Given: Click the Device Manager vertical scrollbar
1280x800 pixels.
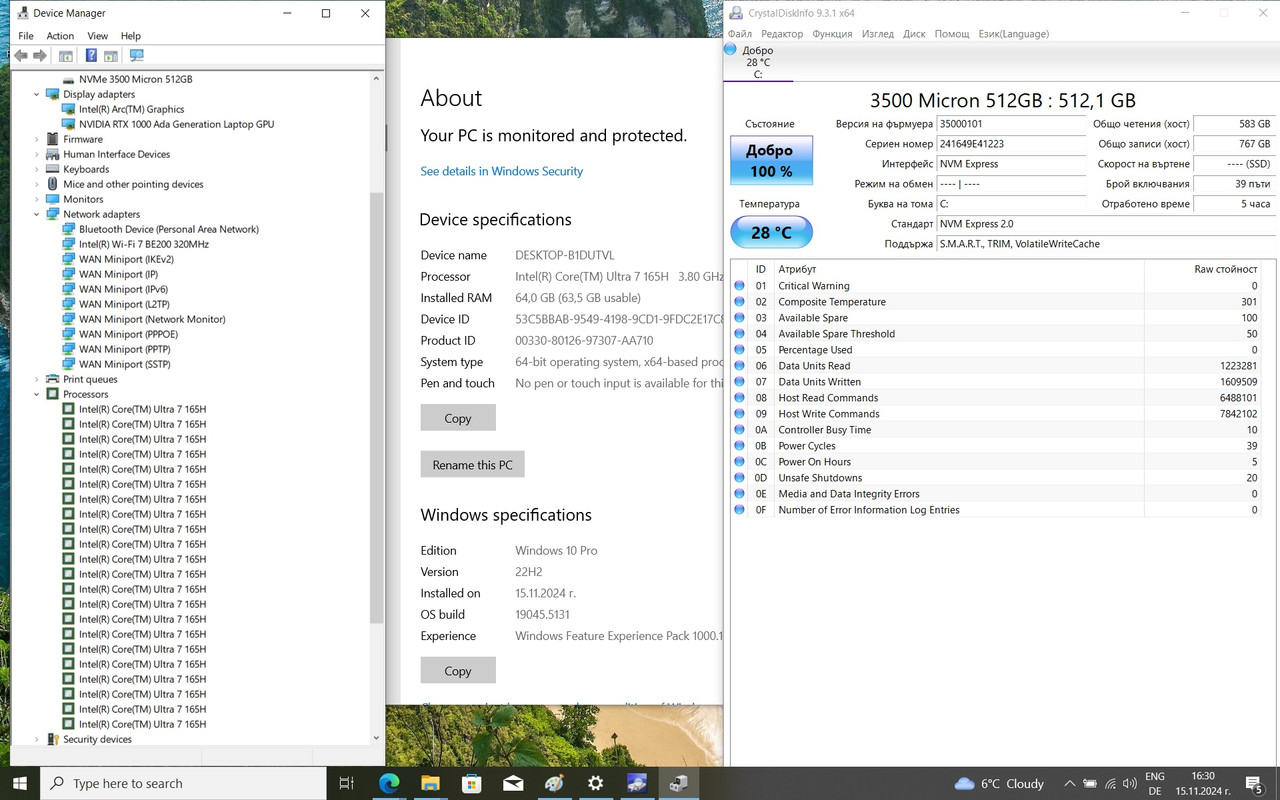Looking at the screenshot, I should (x=377, y=408).
